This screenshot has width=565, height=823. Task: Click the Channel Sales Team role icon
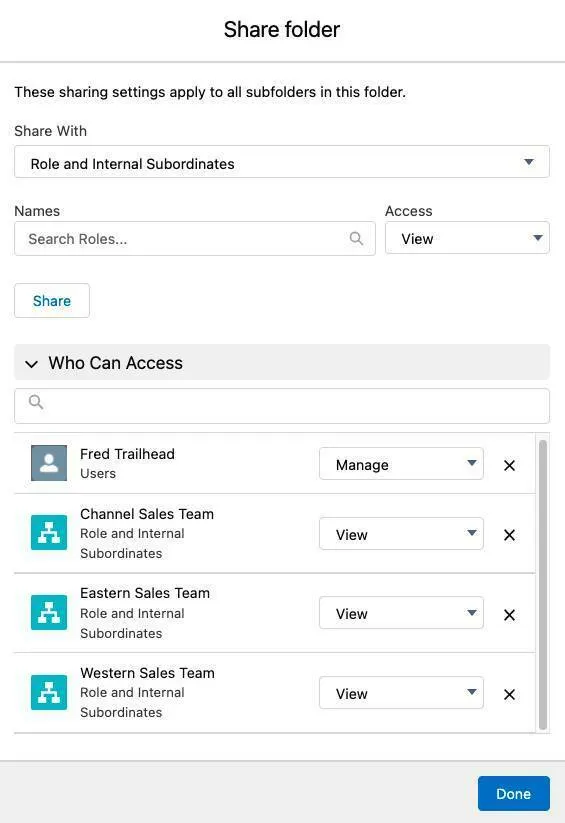click(49, 532)
